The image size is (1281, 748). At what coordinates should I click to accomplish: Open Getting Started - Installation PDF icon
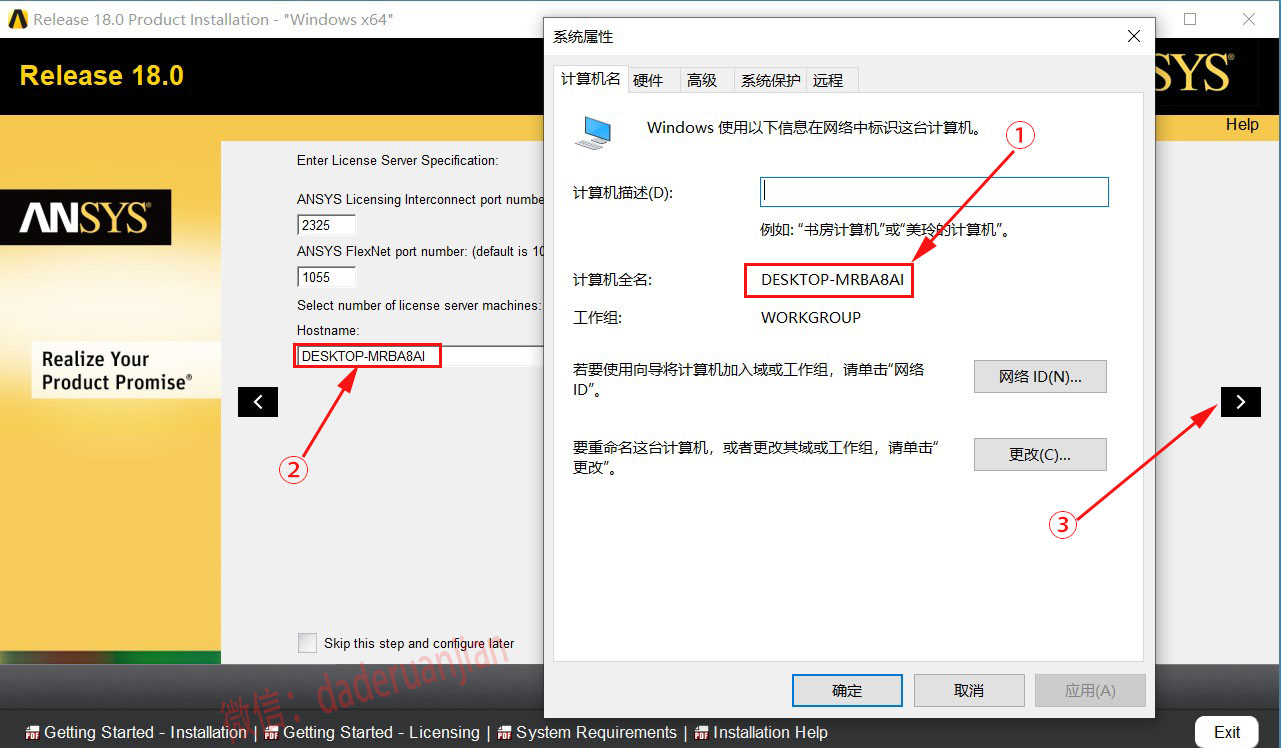tap(33, 733)
